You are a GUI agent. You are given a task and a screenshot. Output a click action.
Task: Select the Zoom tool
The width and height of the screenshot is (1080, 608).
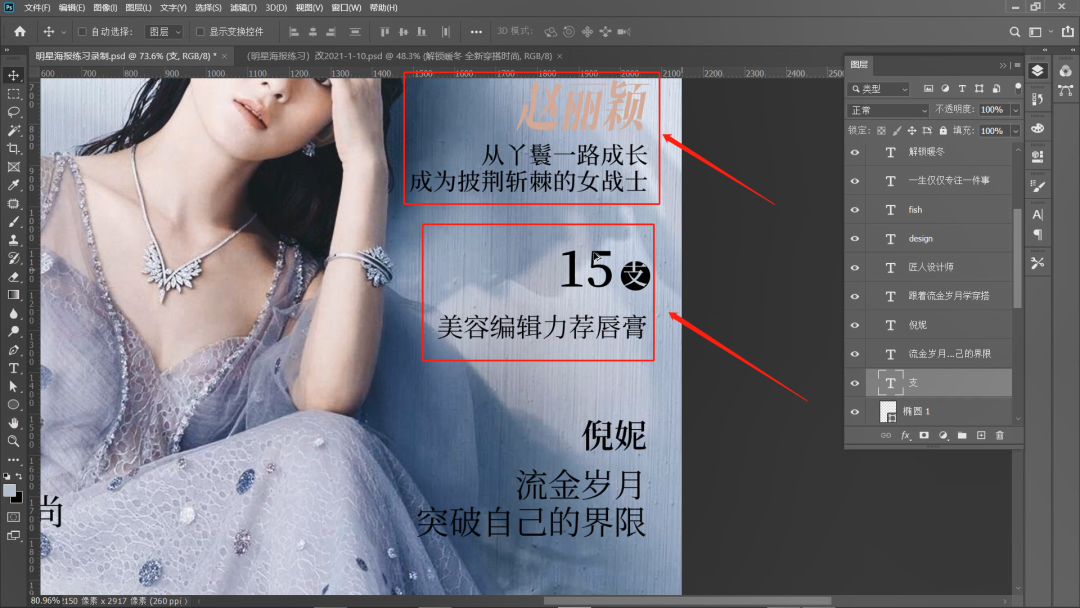pos(13,441)
